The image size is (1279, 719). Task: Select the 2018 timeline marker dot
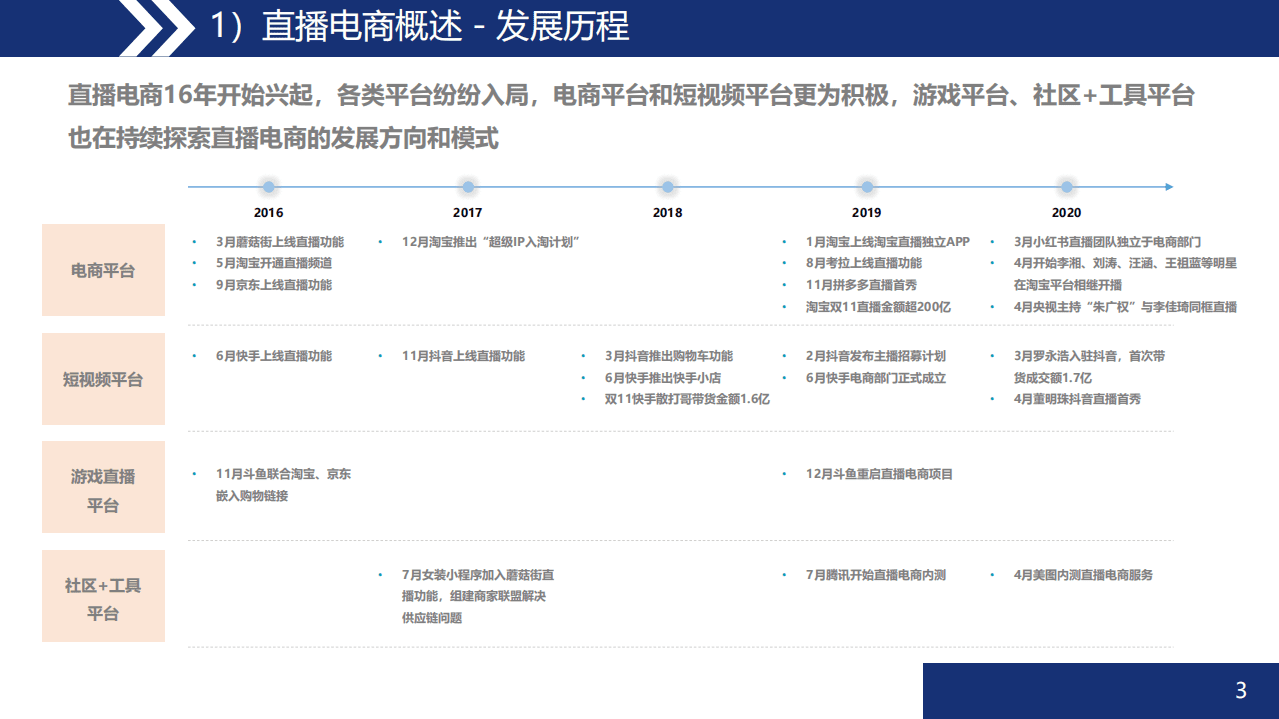(666, 185)
